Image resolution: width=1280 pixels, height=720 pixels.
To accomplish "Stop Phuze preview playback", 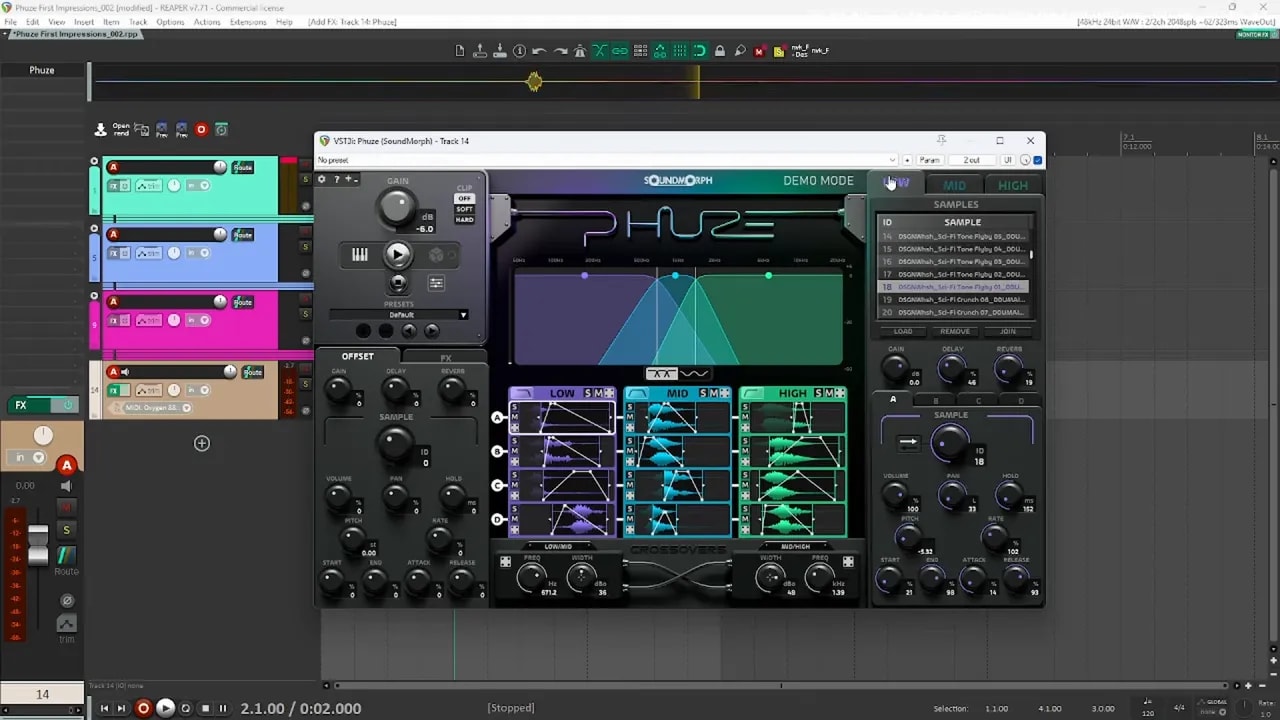I will click(398, 283).
